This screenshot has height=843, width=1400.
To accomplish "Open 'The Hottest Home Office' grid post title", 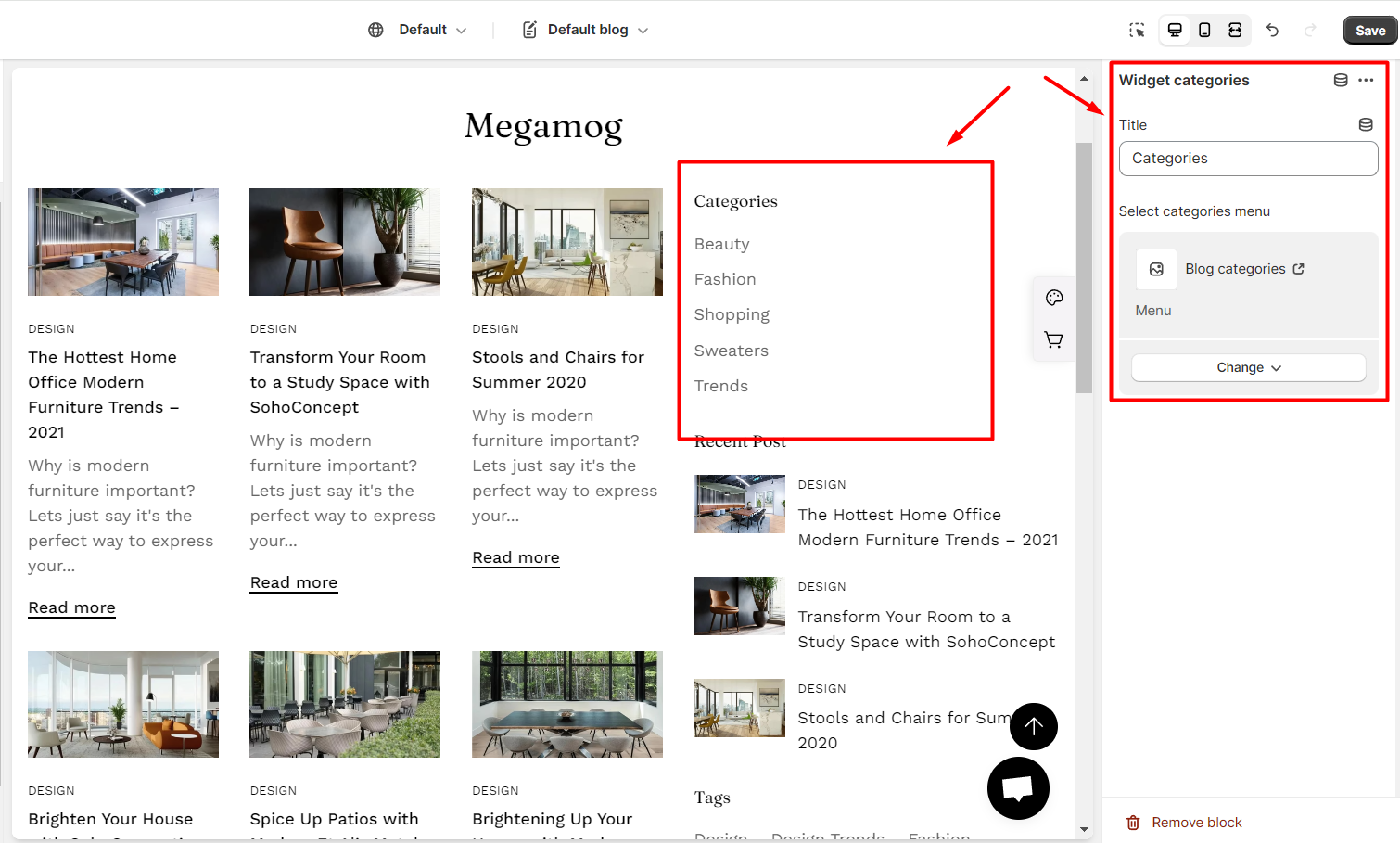I will pyautogui.click(x=104, y=394).
